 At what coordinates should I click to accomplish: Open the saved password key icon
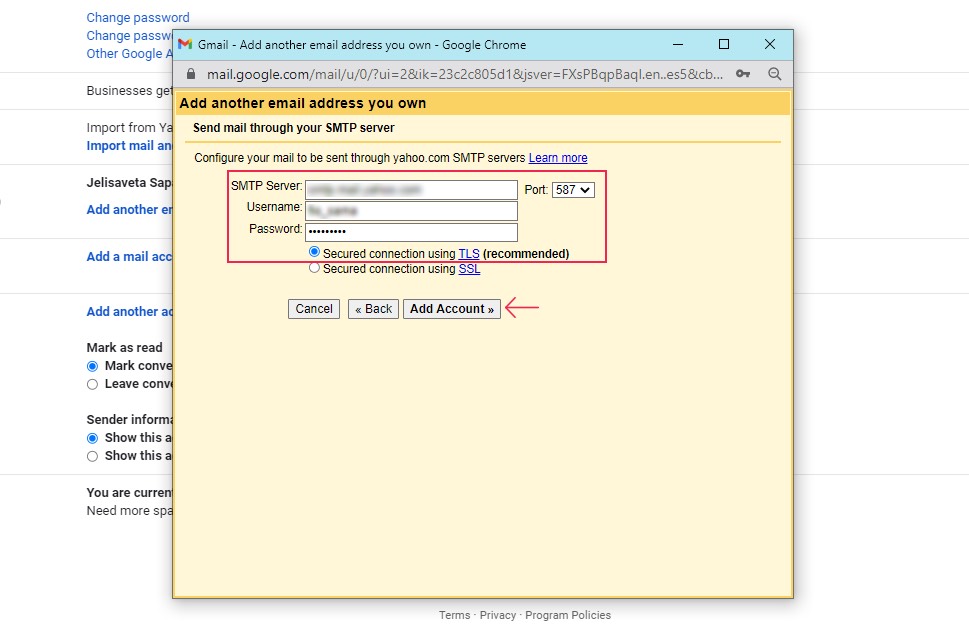[x=743, y=74]
